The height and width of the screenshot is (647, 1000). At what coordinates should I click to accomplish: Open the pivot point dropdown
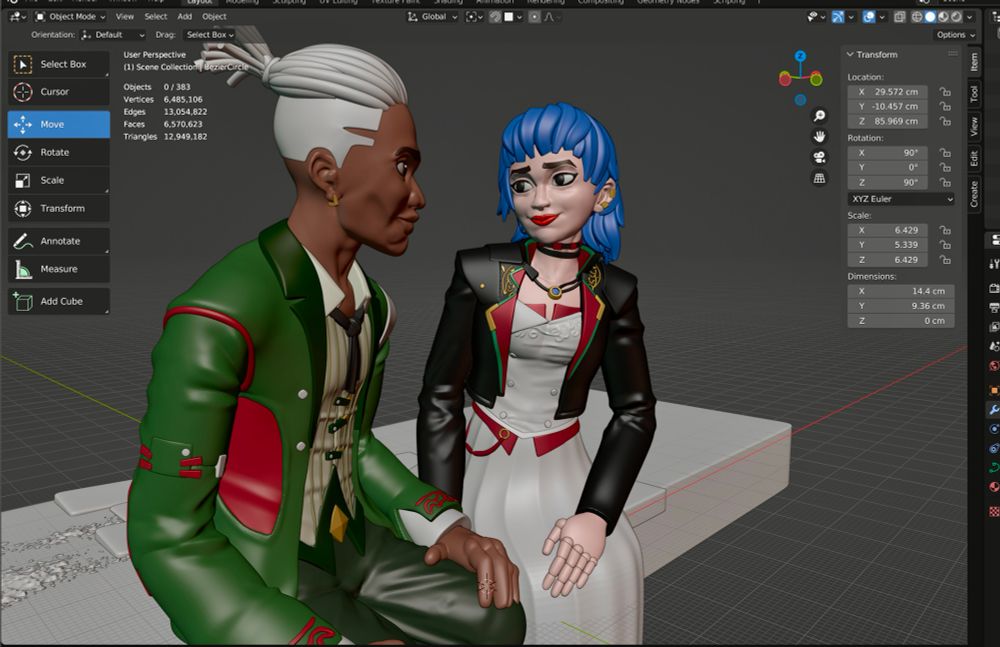(x=474, y=17)
